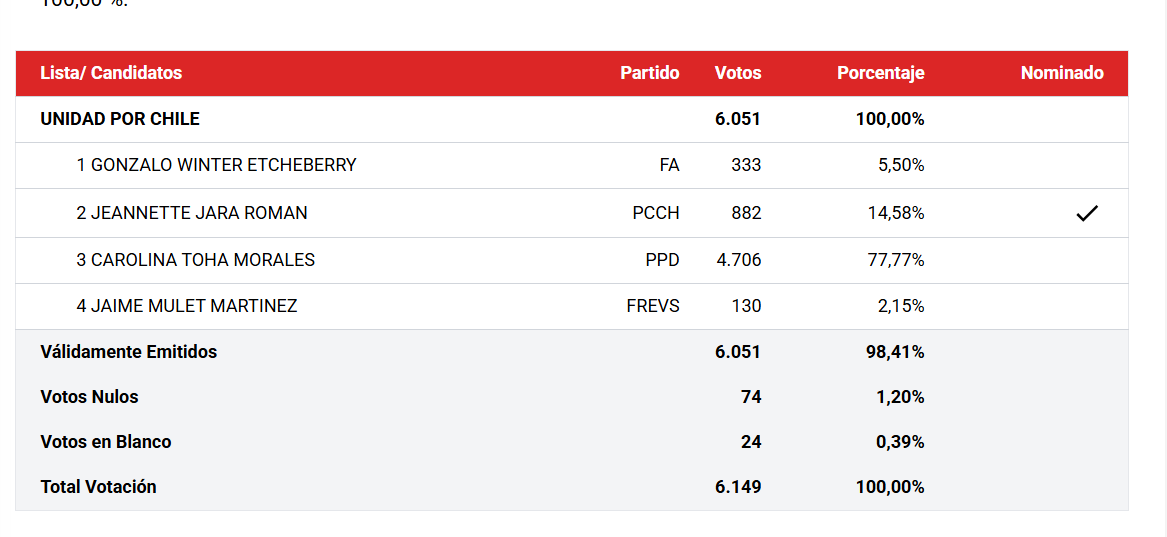Click the Nominado column header

[1062, 73]
